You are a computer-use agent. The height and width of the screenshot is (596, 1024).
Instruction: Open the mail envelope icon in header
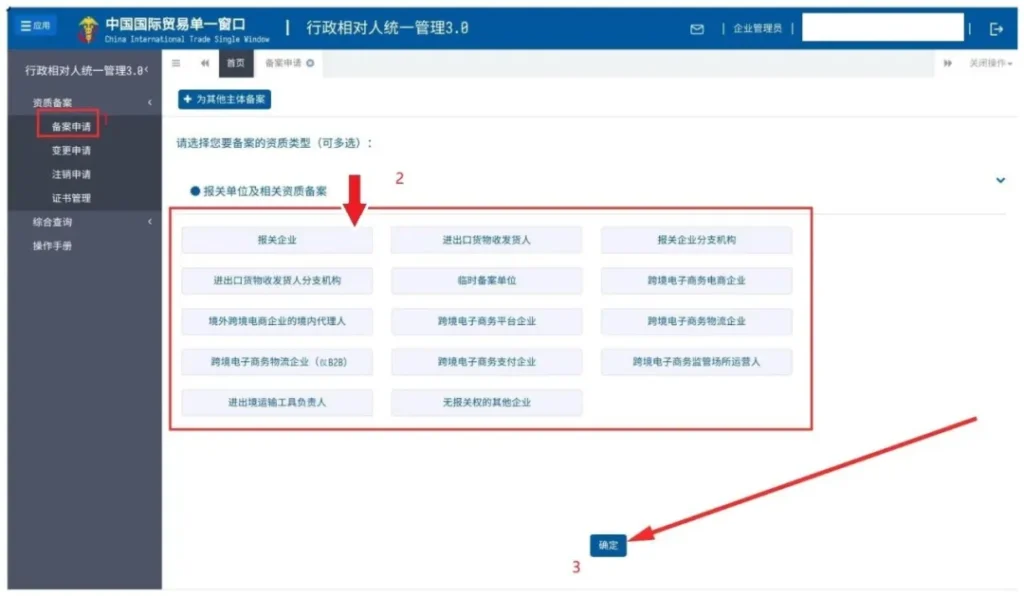pos(697,29)
